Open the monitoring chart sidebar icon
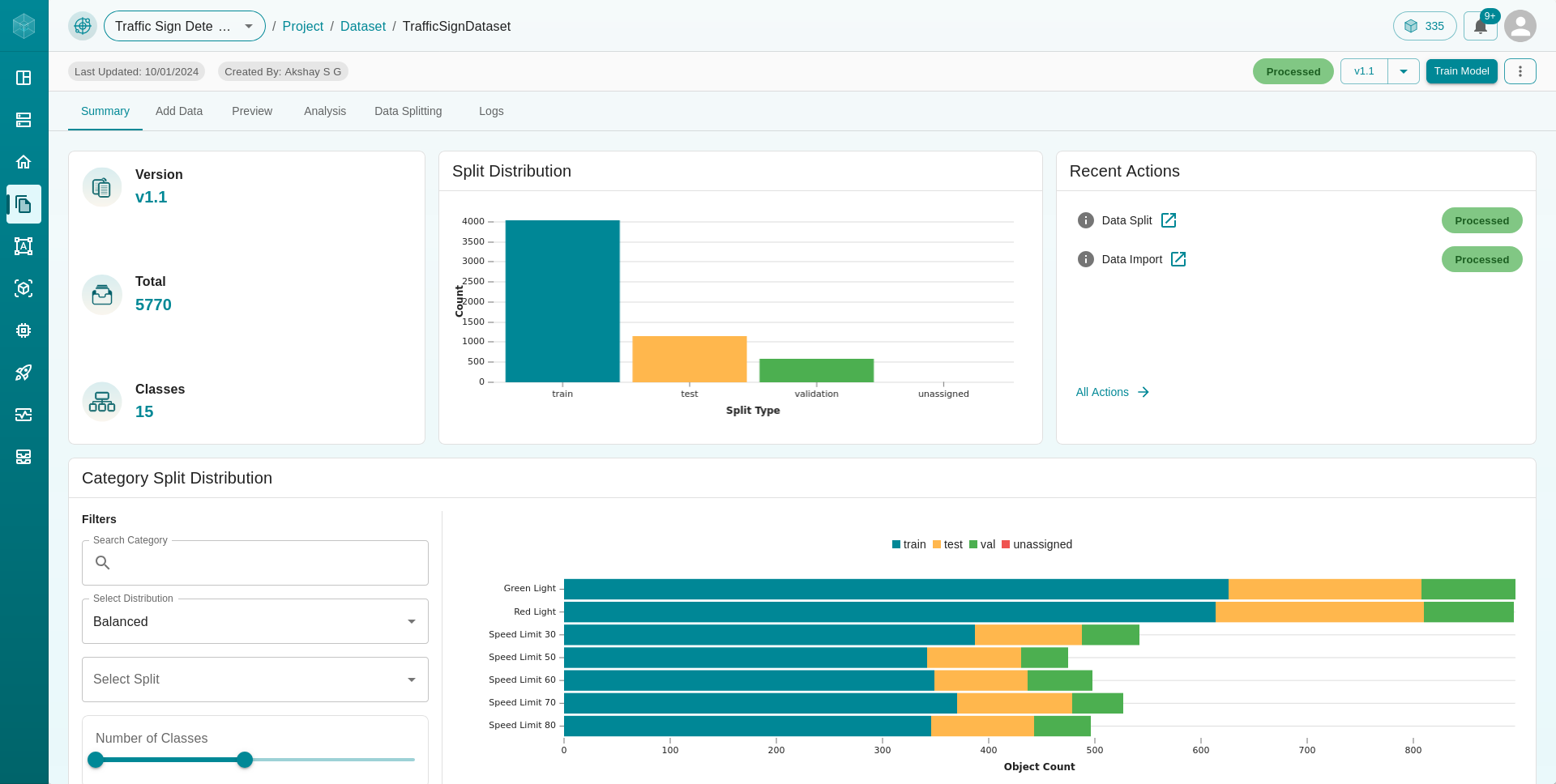 (24, 415)
